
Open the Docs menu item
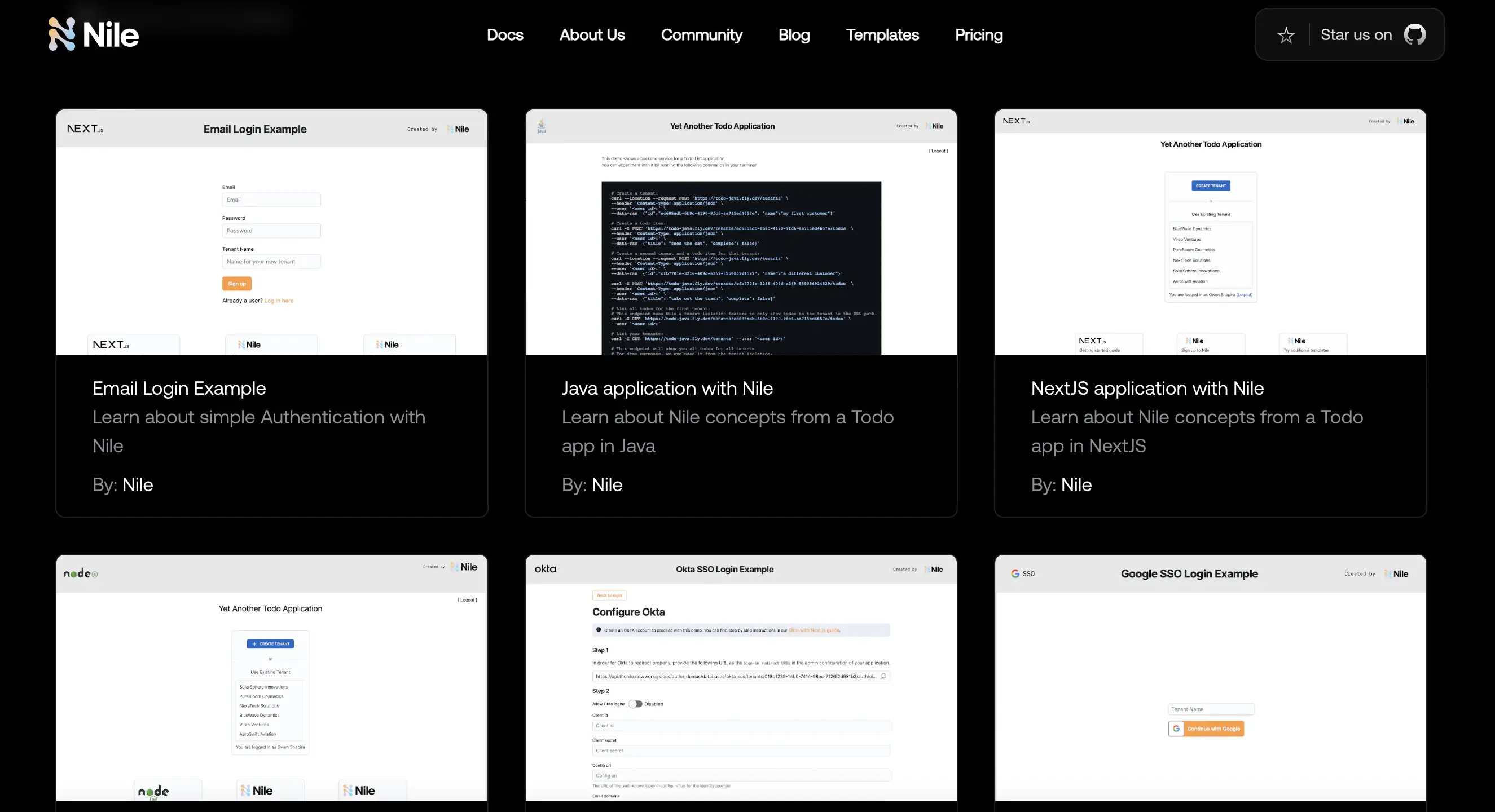pos(505,35)
